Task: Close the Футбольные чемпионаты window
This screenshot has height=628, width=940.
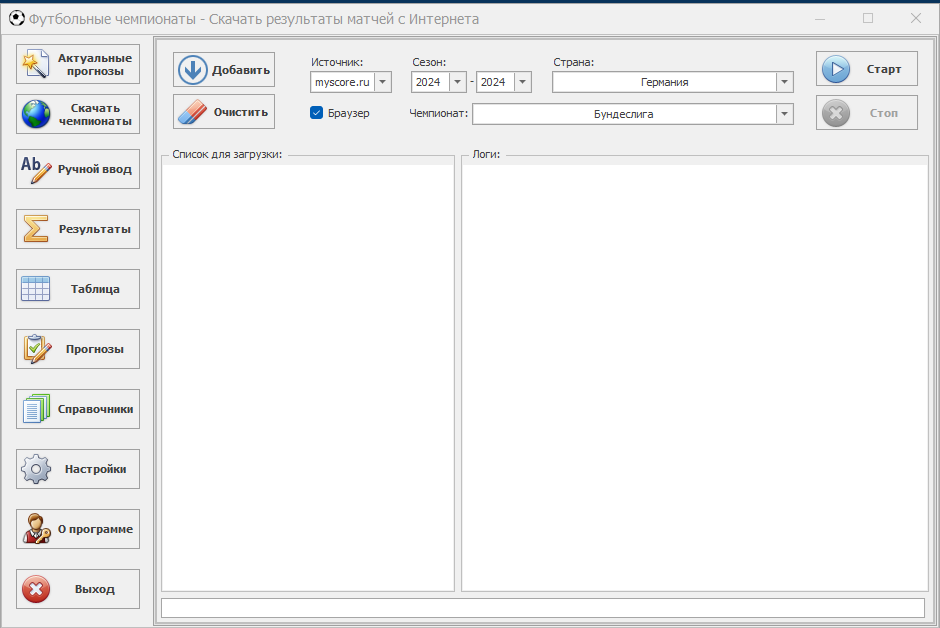Action: (x=916, y=19)
